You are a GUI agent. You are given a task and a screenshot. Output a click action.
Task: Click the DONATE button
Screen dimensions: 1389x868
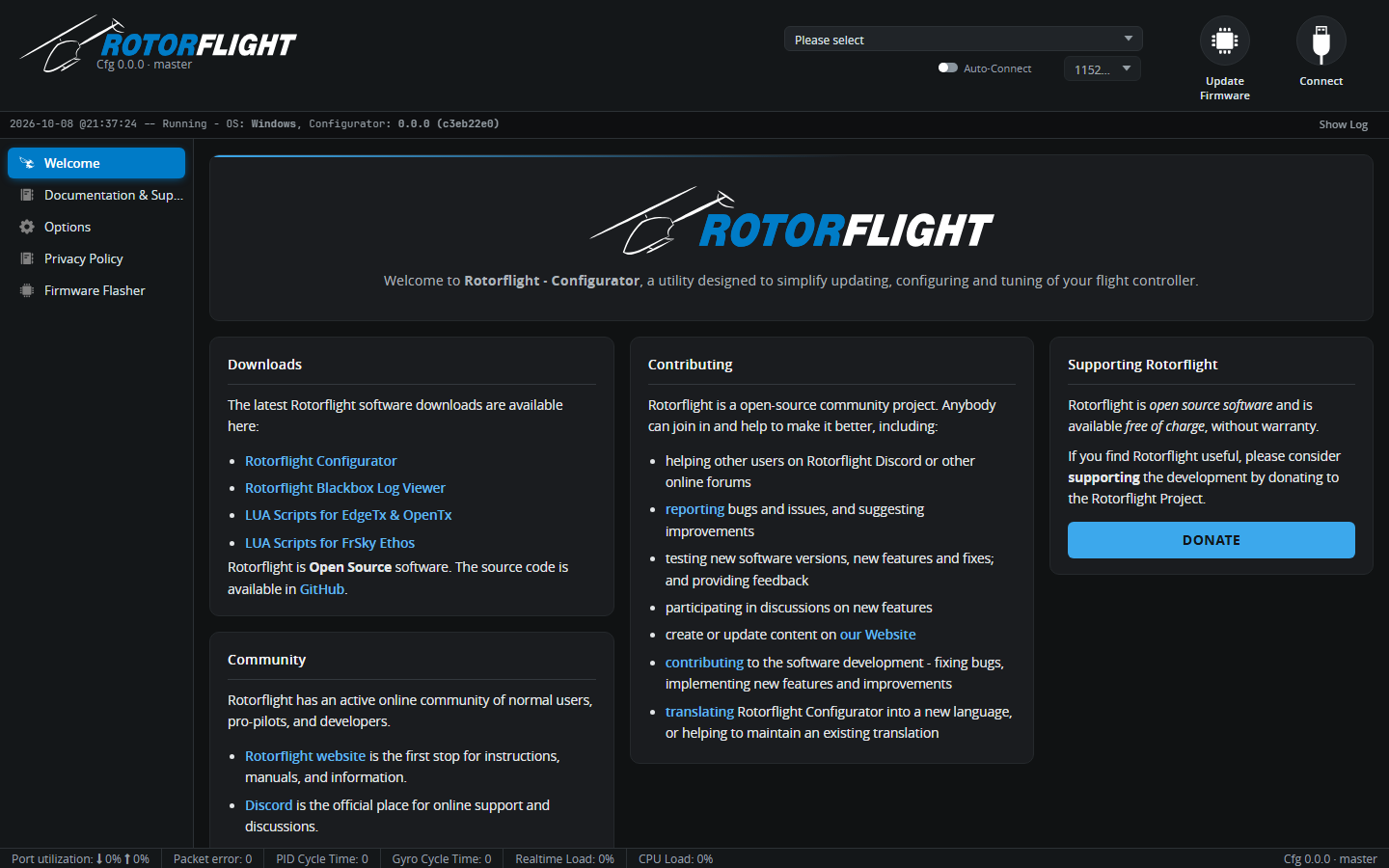(1212, 540)
